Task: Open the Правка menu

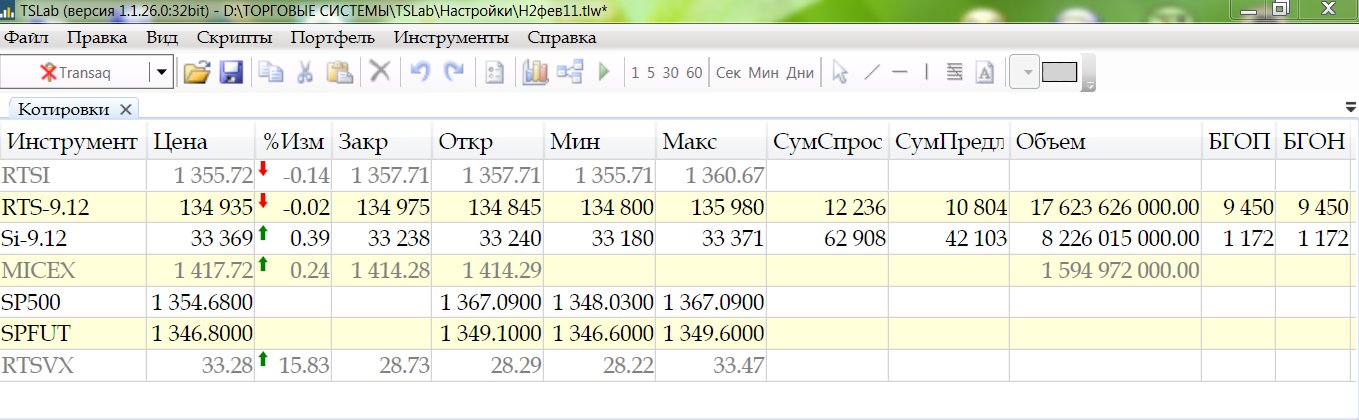Action: pyautogui.click(x=97, y=38)
